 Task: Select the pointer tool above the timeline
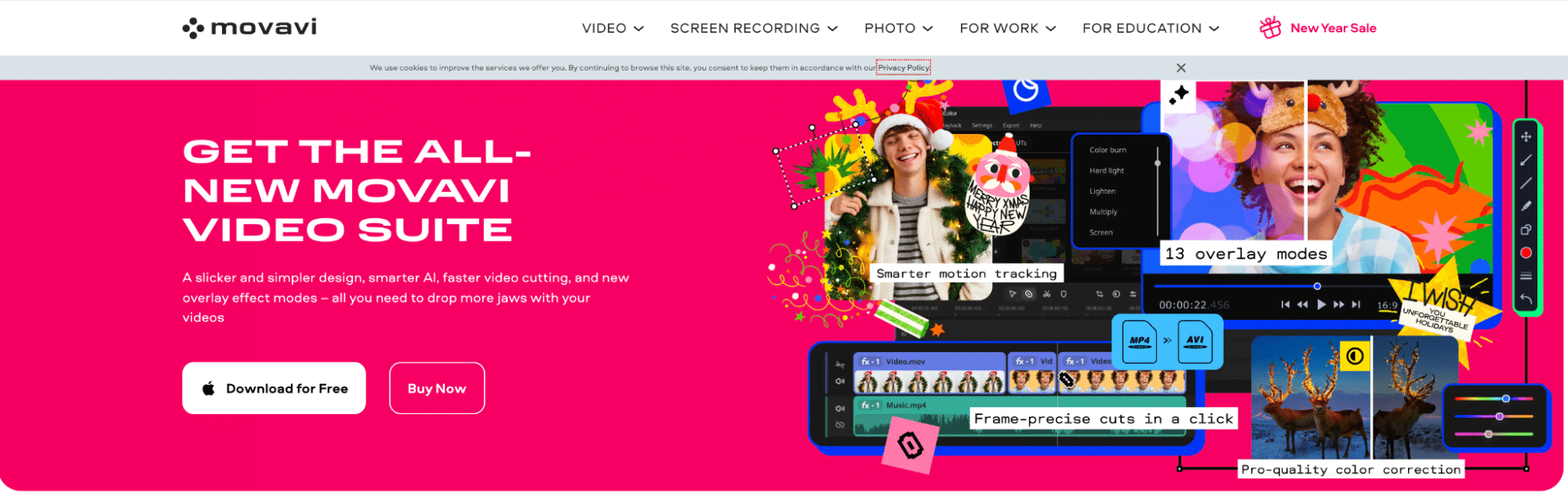coord(1013,294)
